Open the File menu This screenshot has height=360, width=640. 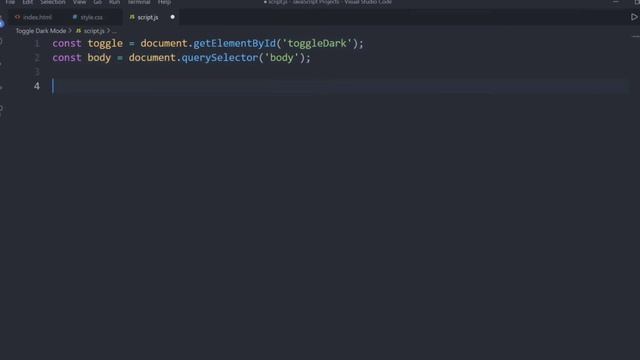(10, 2)
